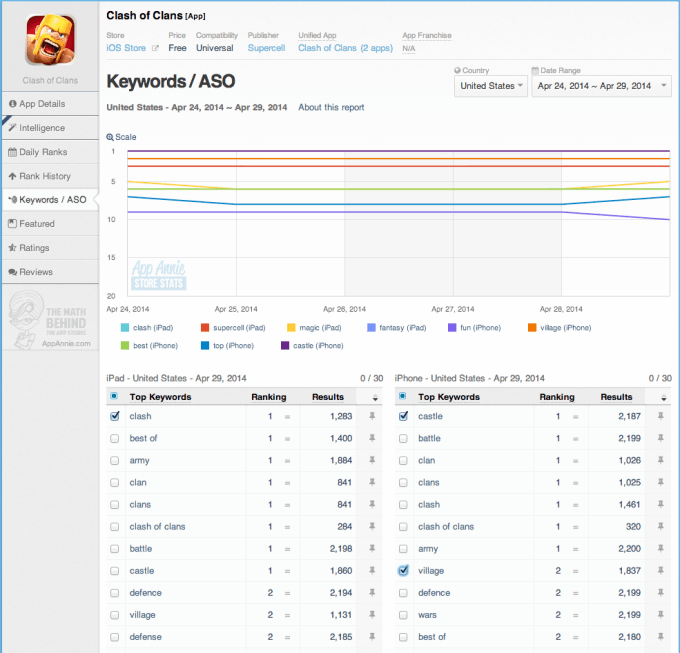680x653 pixels.
Task: Uncheck the village keyword checkbox on iPhone
Action: [x=403, y=570]
